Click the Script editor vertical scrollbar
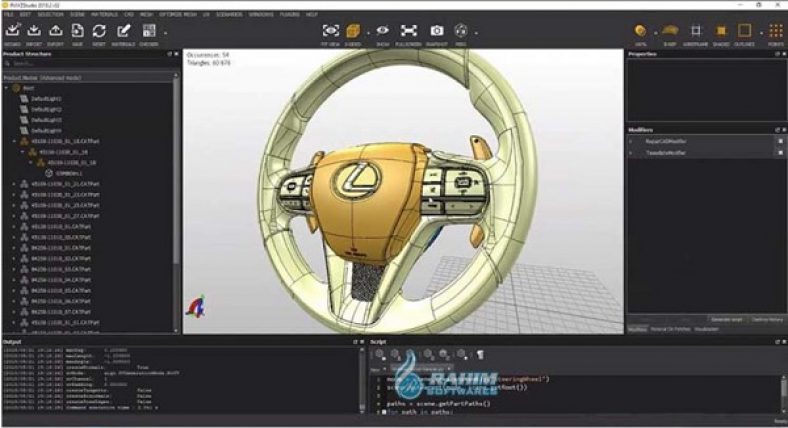This screenshot has width=788, height=428. [783, 394]
